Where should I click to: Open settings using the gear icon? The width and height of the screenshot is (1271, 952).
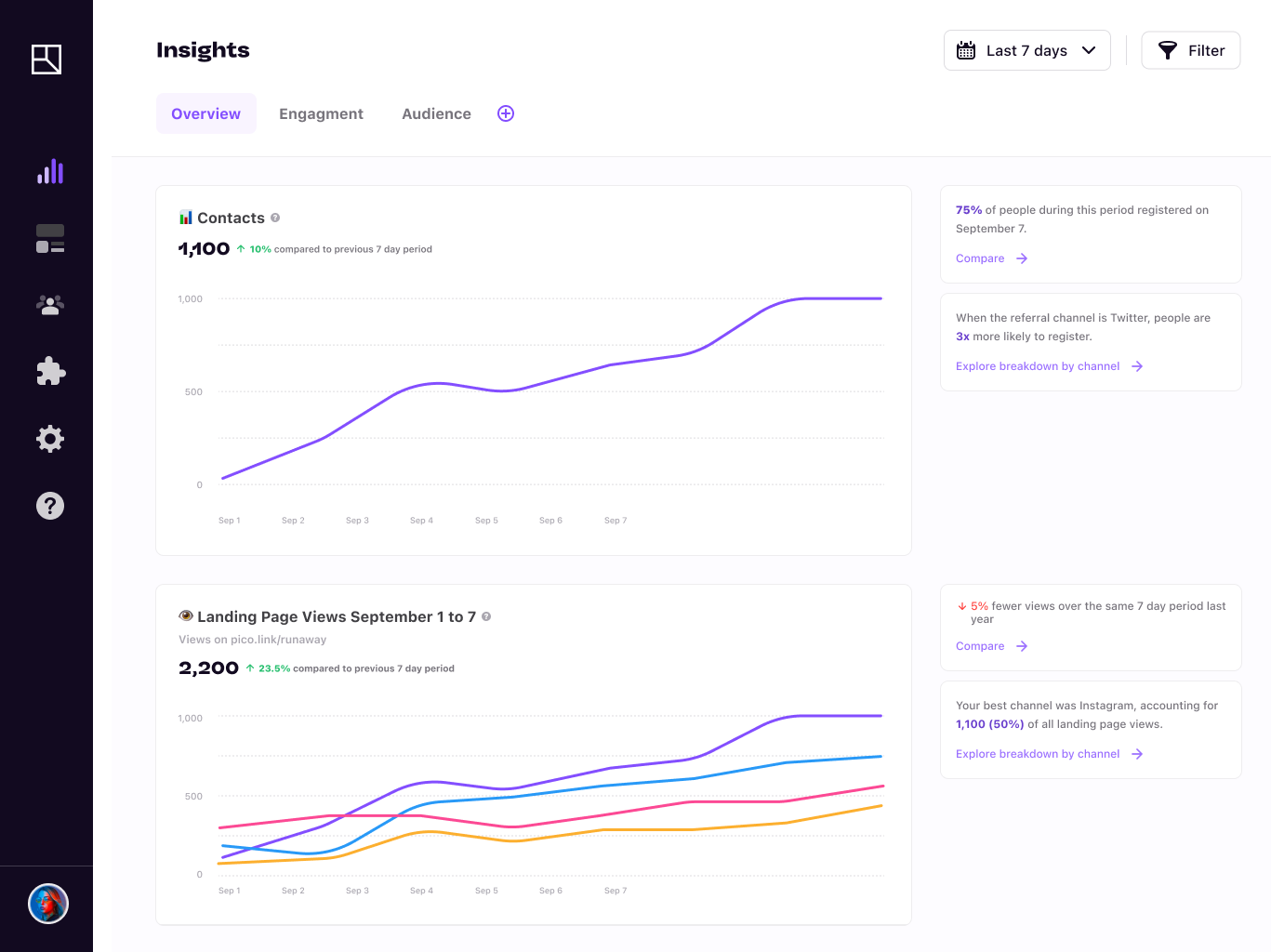coord(49,438)
